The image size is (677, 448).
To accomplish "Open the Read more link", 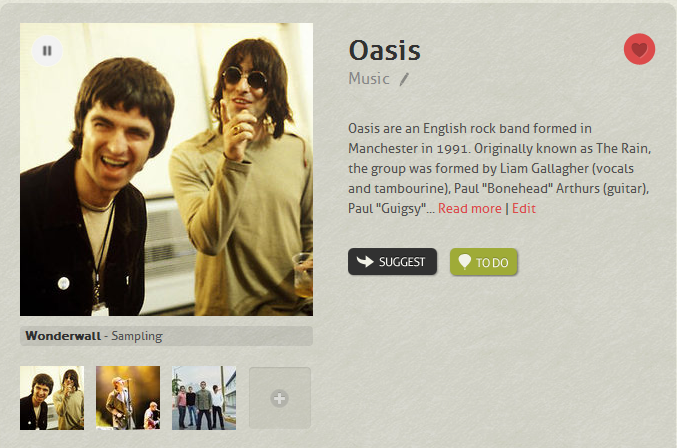I will 469,208.
